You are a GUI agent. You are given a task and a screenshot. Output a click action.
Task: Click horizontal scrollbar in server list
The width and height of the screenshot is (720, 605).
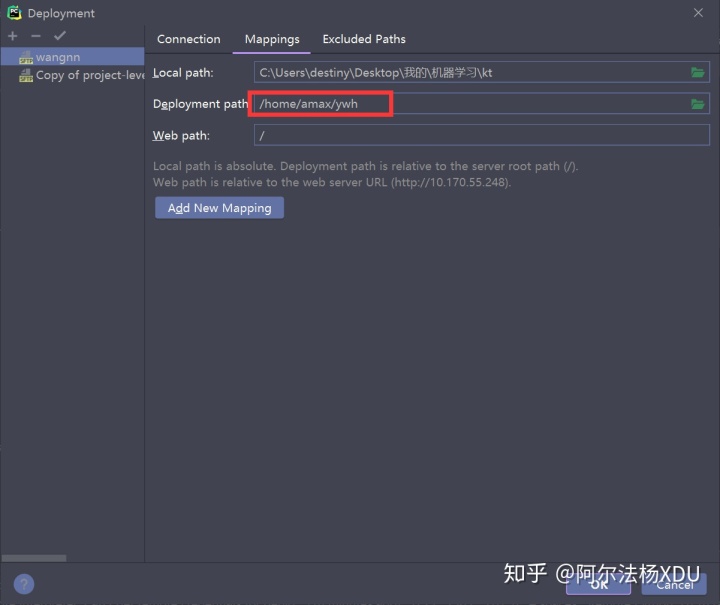click(x=34, y=558)
